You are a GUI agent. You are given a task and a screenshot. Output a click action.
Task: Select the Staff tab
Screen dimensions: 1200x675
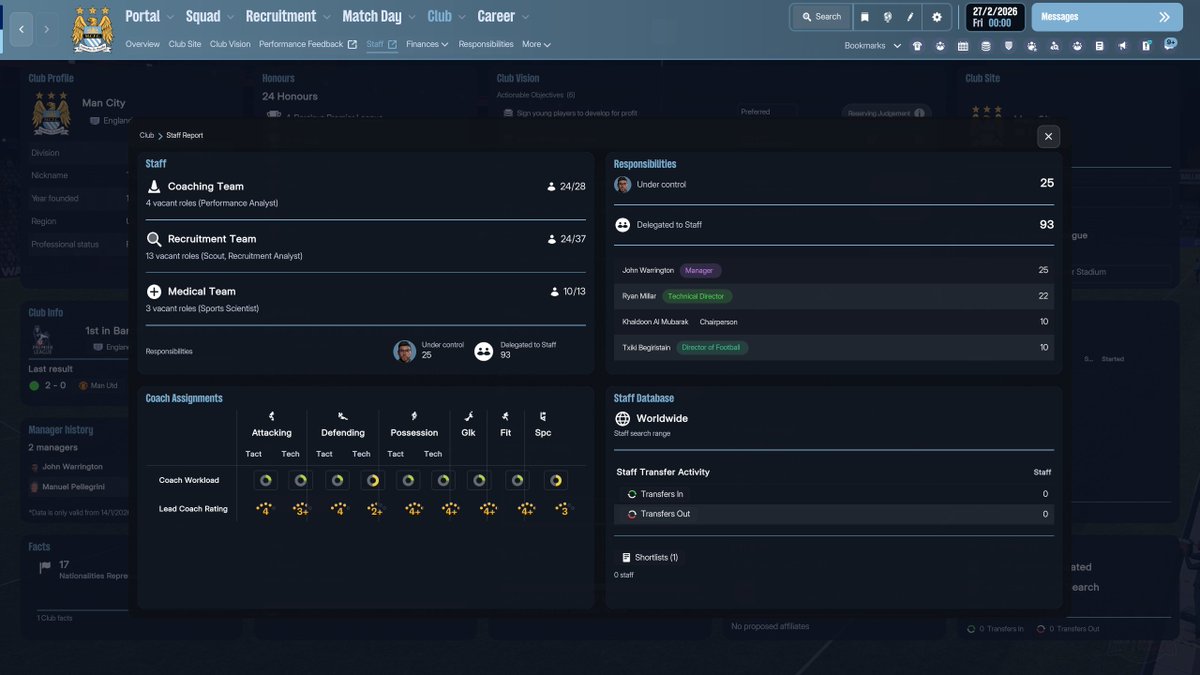pos(382,44)
